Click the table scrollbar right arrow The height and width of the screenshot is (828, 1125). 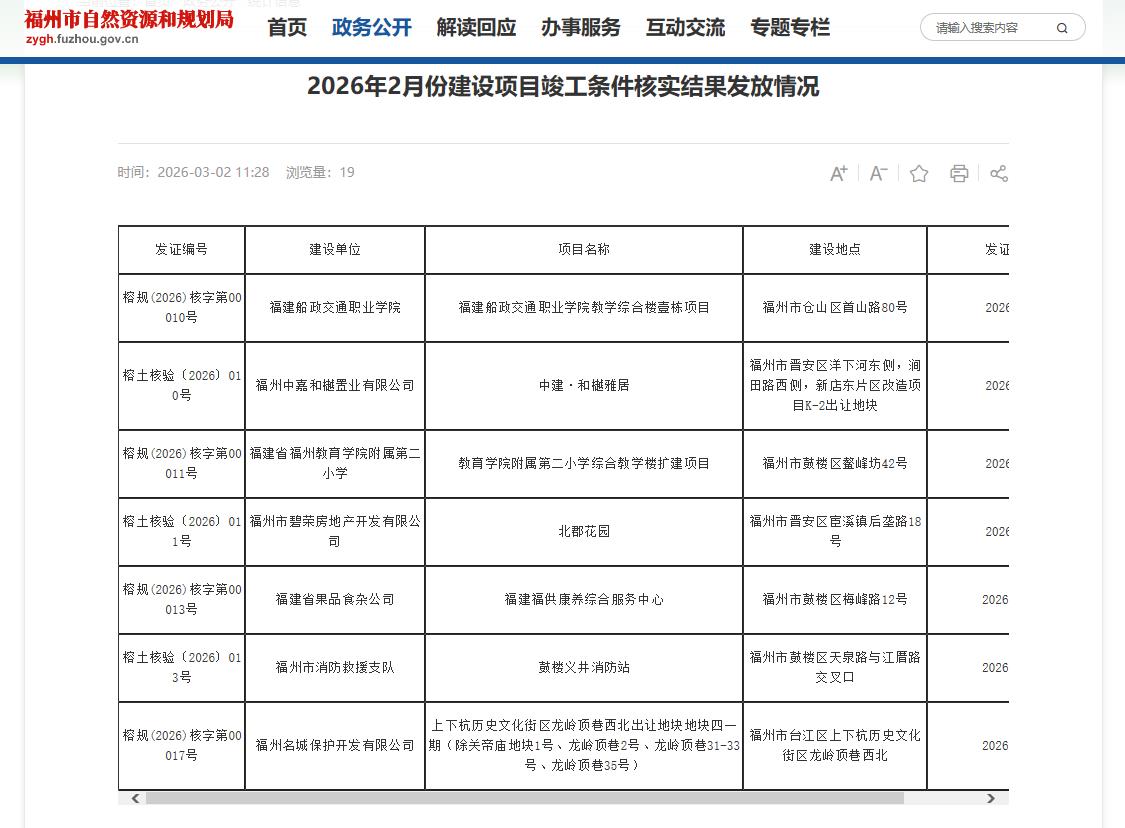991,798
